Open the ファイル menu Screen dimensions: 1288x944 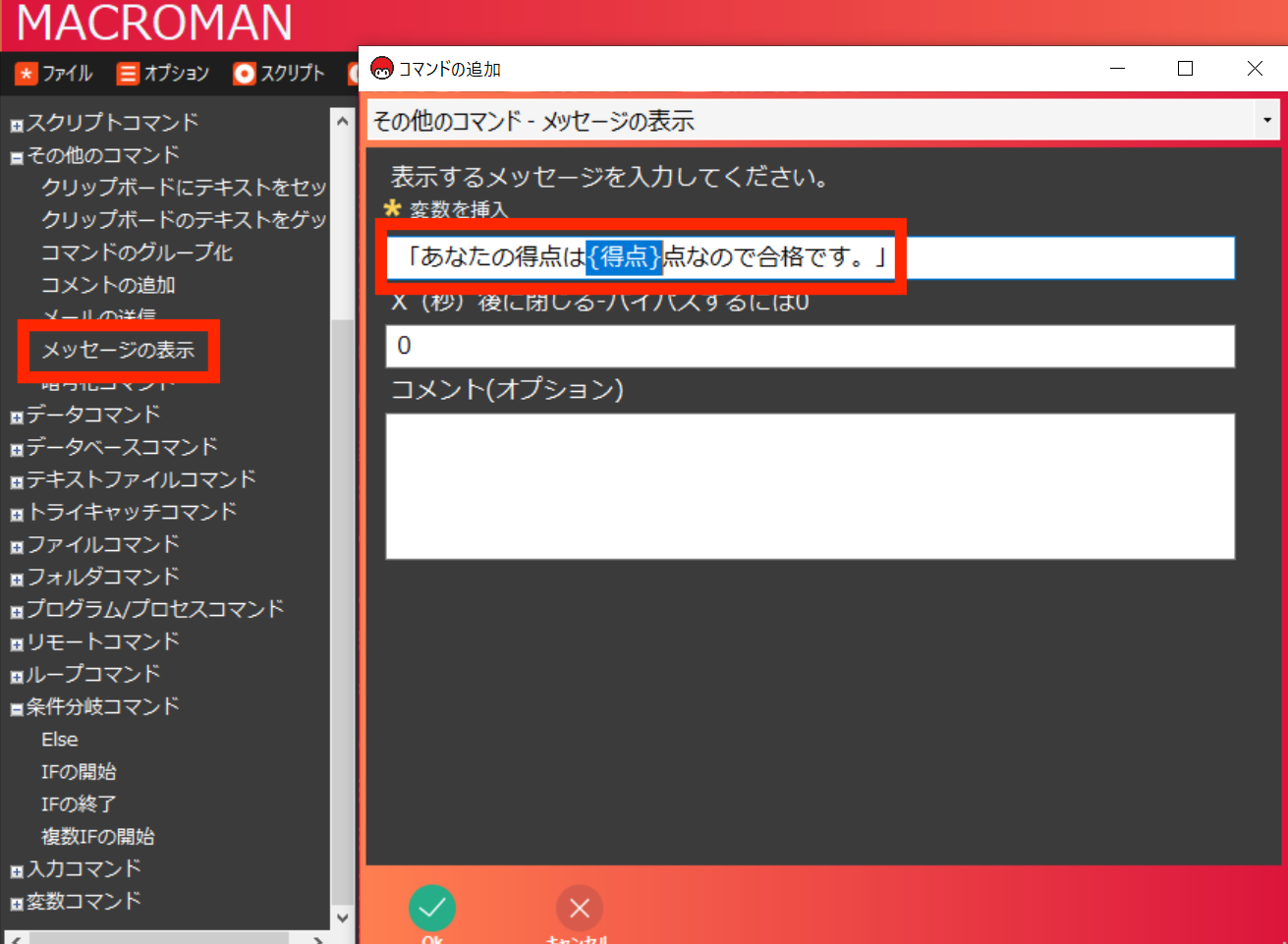(67, 74)
